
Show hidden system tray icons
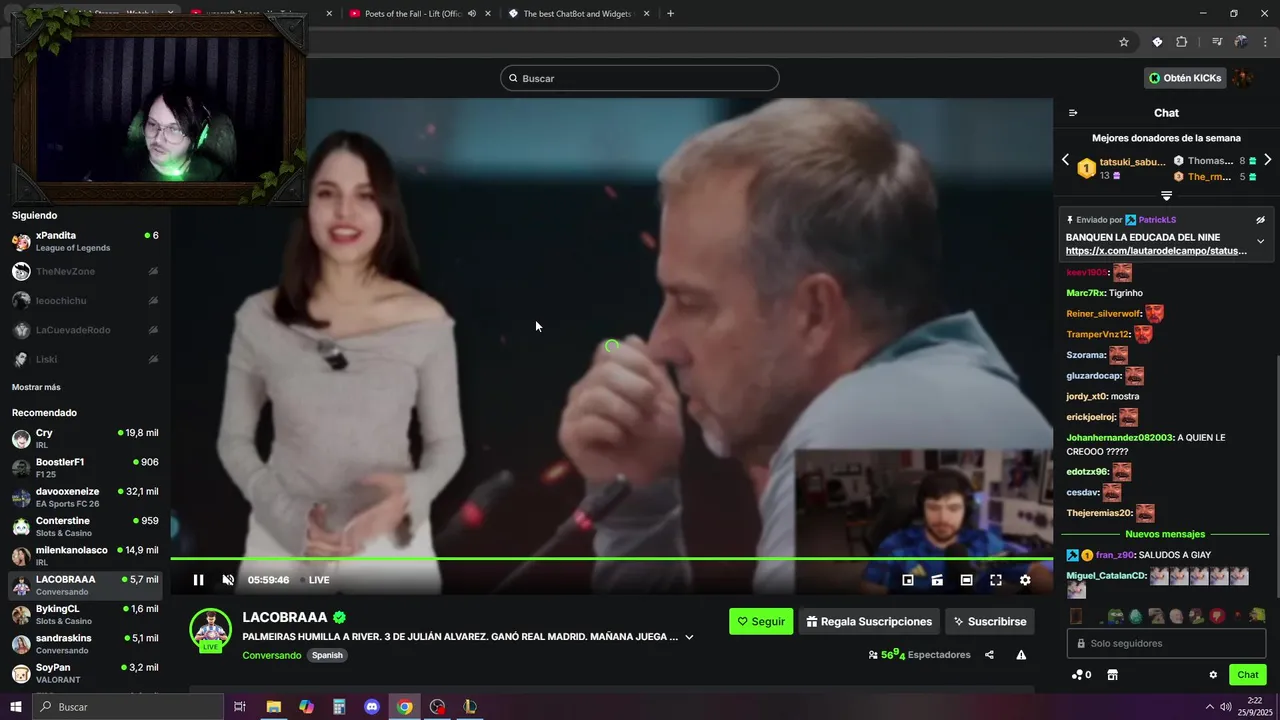[x=1209, y=707]
